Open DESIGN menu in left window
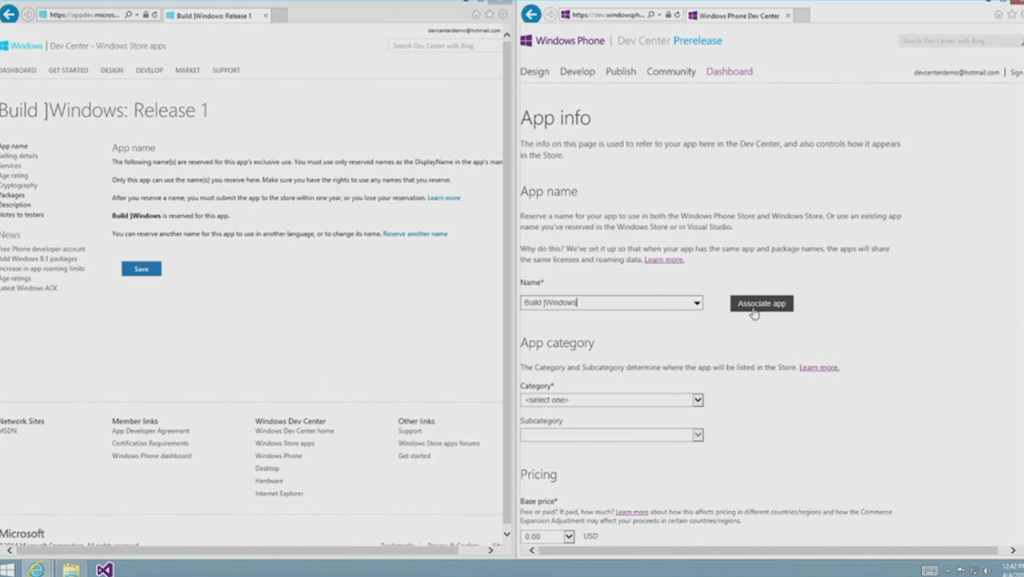This screenshot has width=1024, height=577. click(112, 70)
